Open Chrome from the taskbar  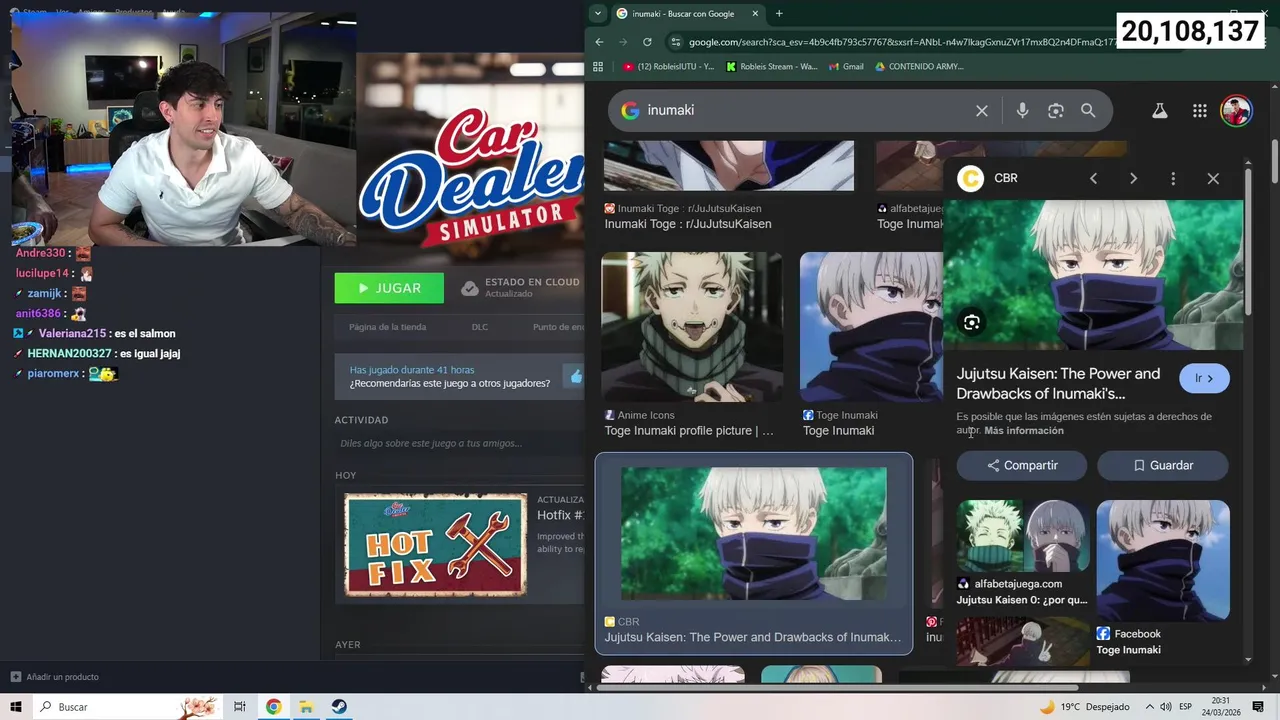(273, 707)
